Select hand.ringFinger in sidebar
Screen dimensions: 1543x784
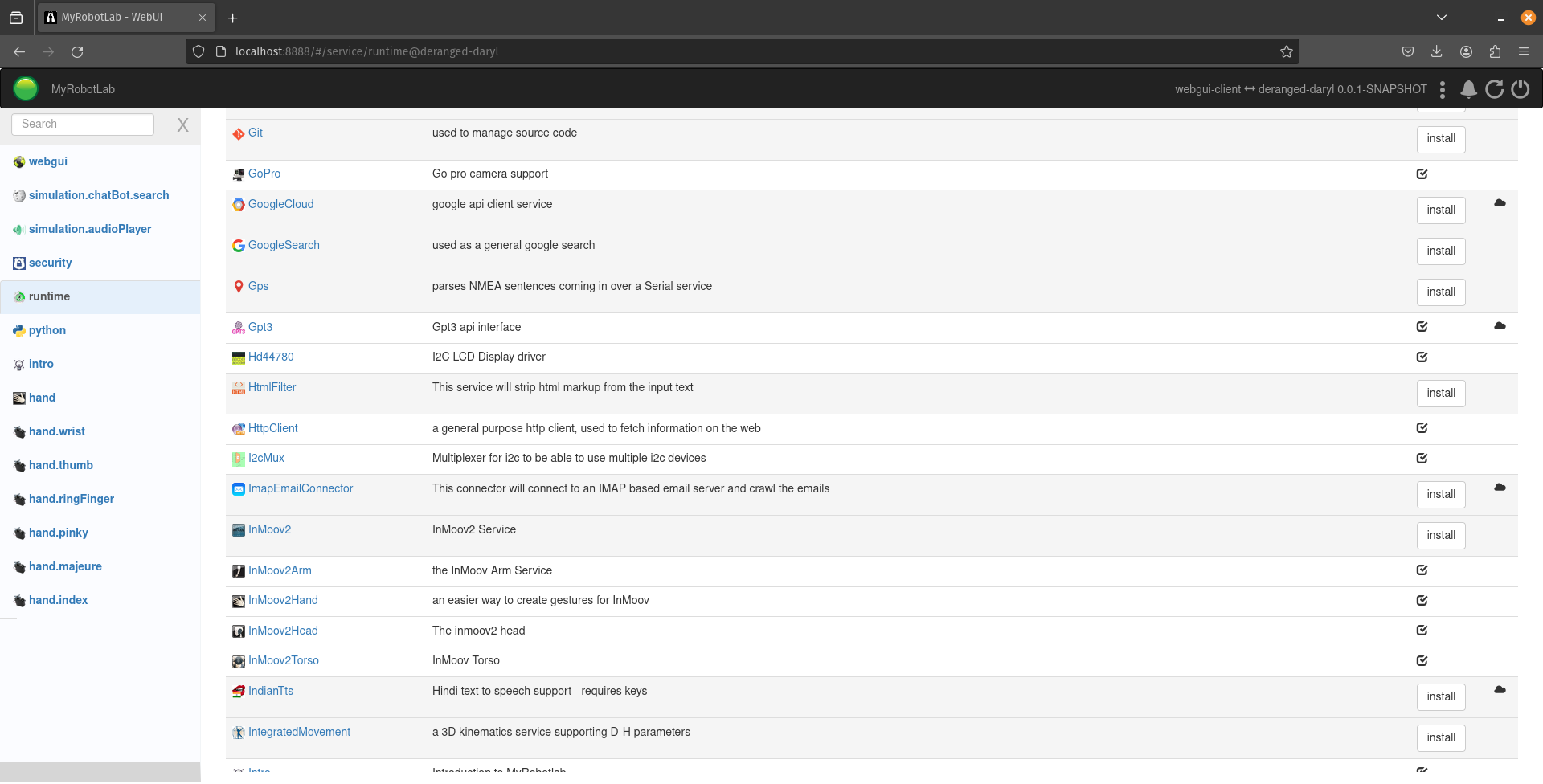pos(72,499)
